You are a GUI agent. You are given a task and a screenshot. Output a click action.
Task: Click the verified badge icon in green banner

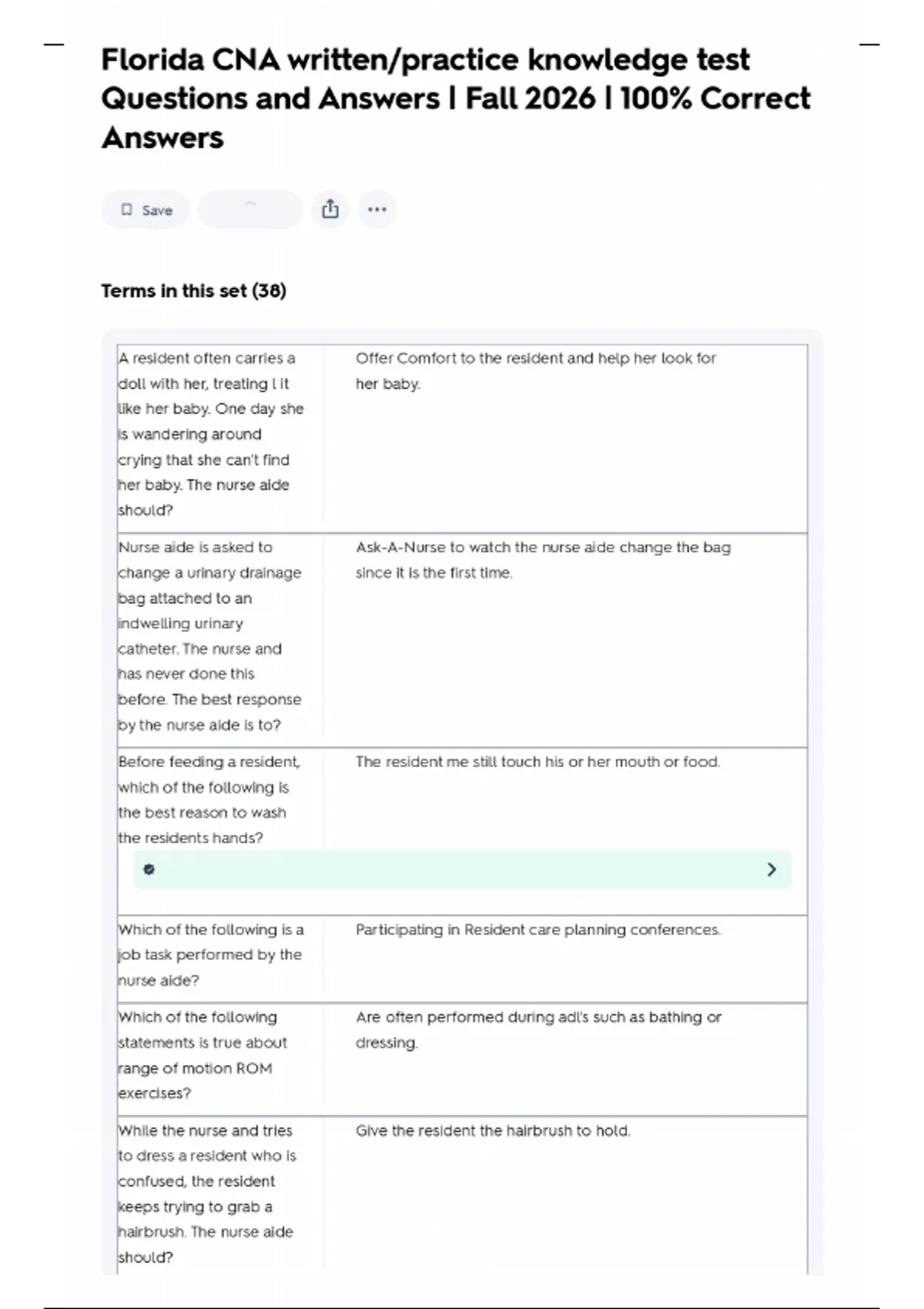click(x=149, y=869)
